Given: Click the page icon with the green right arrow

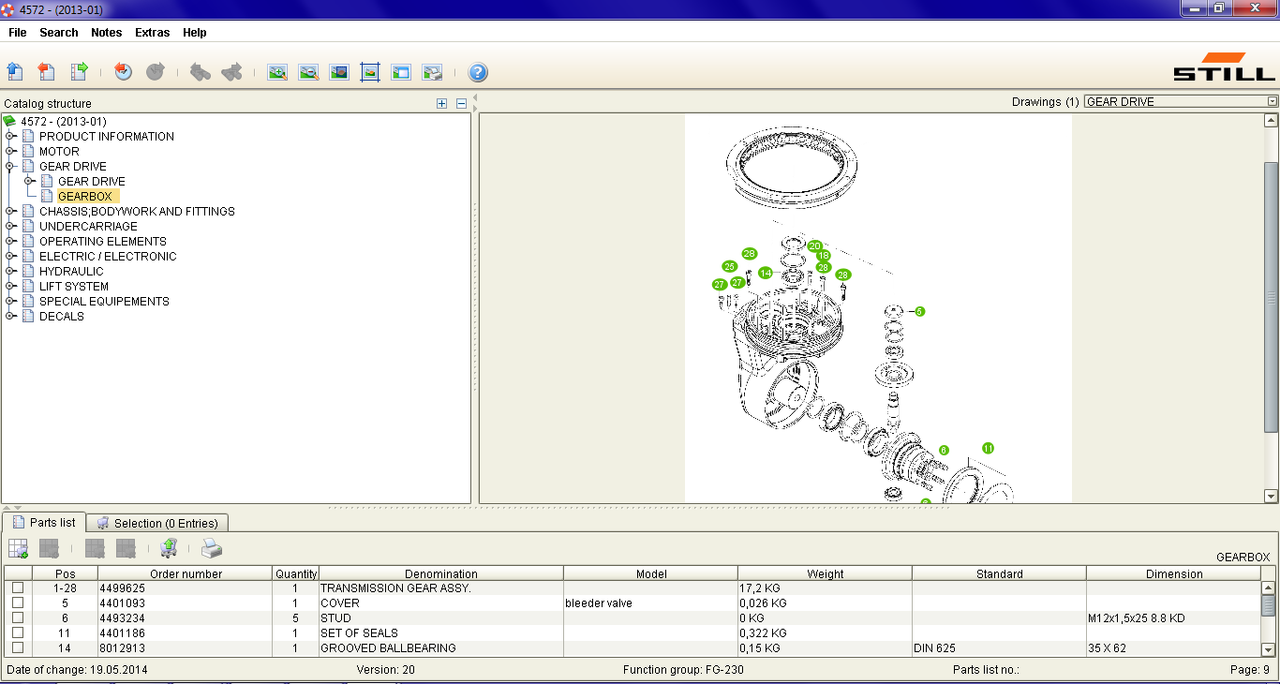Looking at the screenshot, I should pyautogui.click(x=78, y=72).
